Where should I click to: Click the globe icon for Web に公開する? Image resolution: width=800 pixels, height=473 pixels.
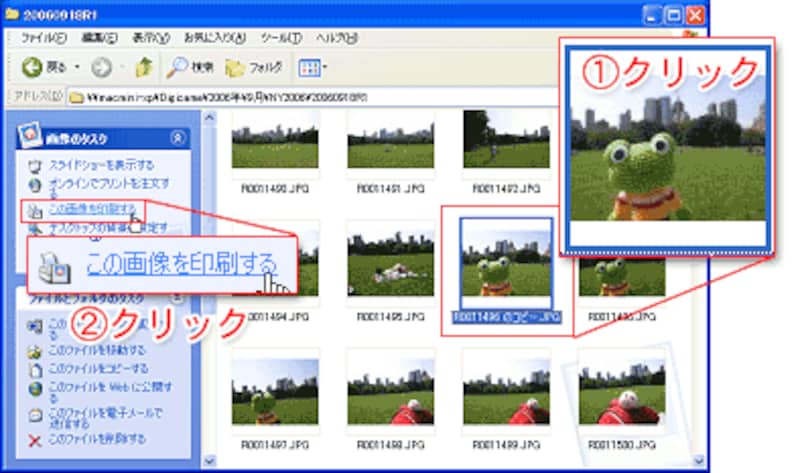[x=35, y=389]
